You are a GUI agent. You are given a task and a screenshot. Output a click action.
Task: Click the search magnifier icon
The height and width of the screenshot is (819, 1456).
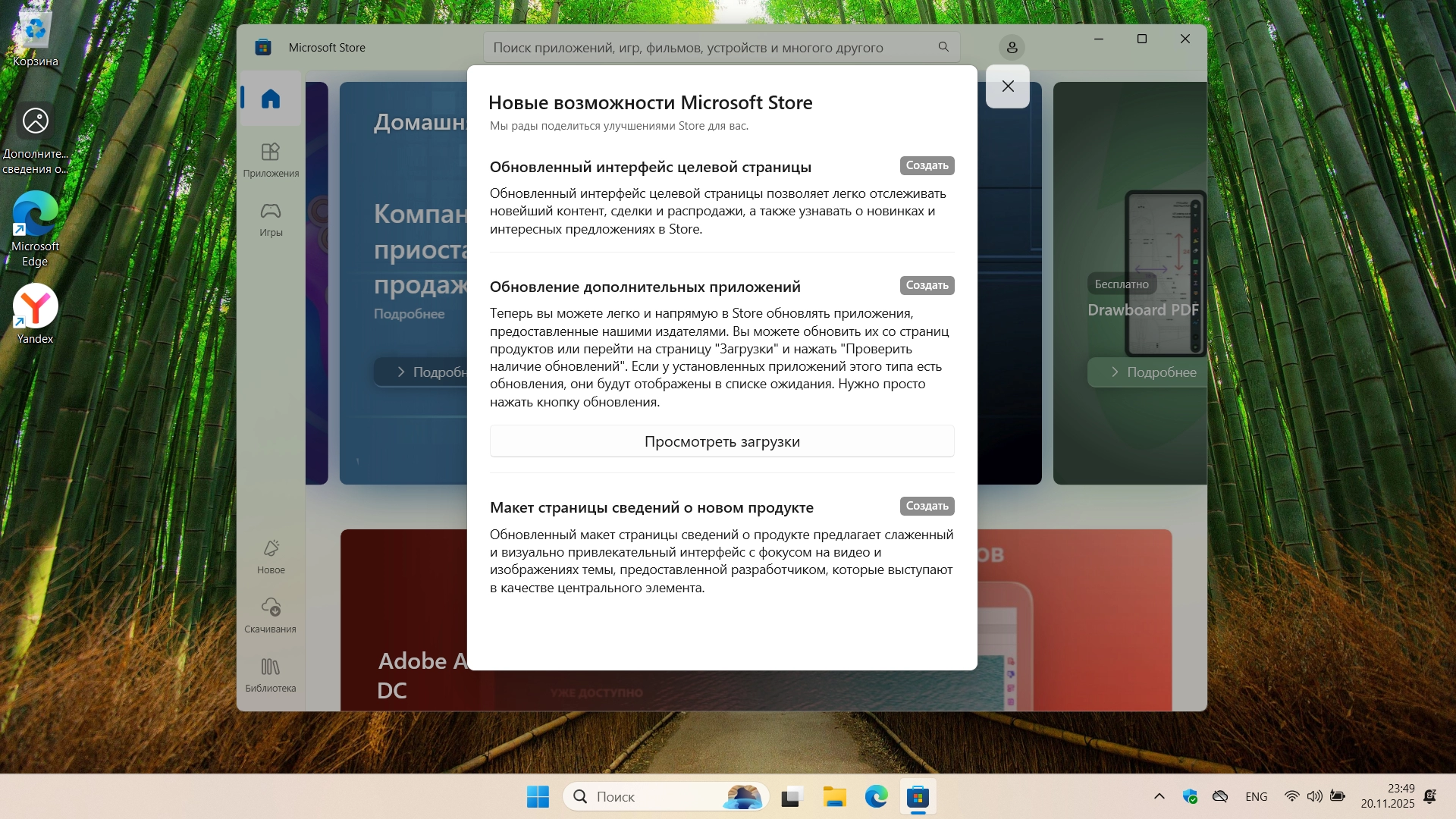tap(943, 47)
